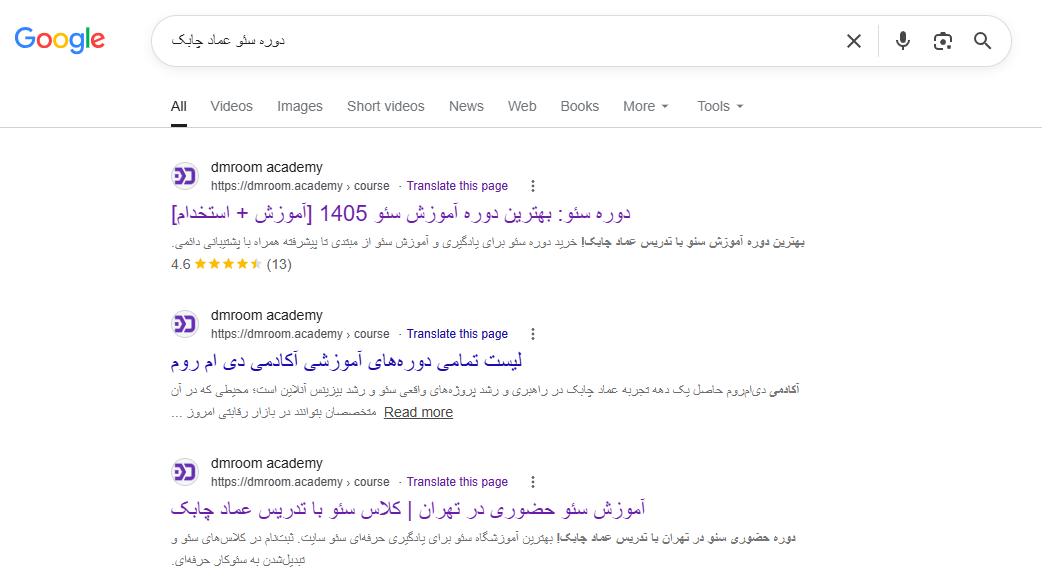Click the magnifying glass search button
The width and height of the screenshot is (1042, 584).
982,41
